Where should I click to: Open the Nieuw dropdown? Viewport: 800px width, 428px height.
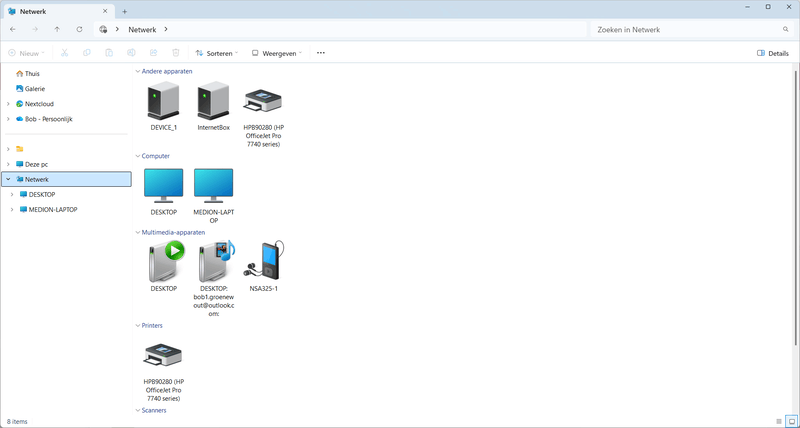tap(27, 53)
